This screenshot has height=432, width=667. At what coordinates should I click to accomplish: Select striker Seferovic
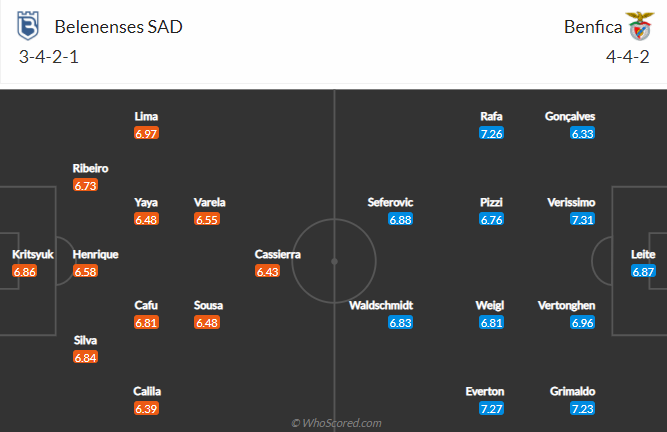[x=389, y=203]
